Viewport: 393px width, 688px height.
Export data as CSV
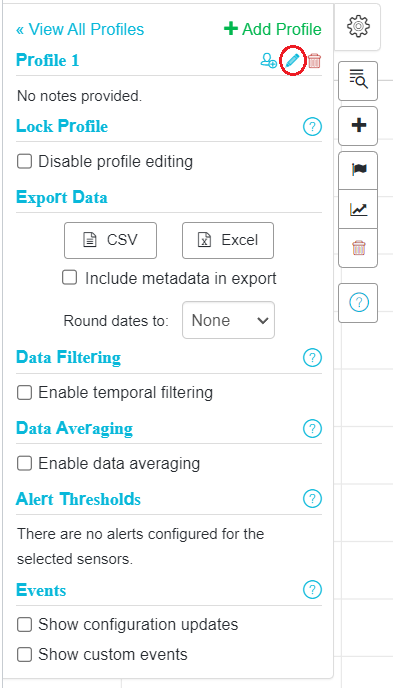(x=111, y=240)
